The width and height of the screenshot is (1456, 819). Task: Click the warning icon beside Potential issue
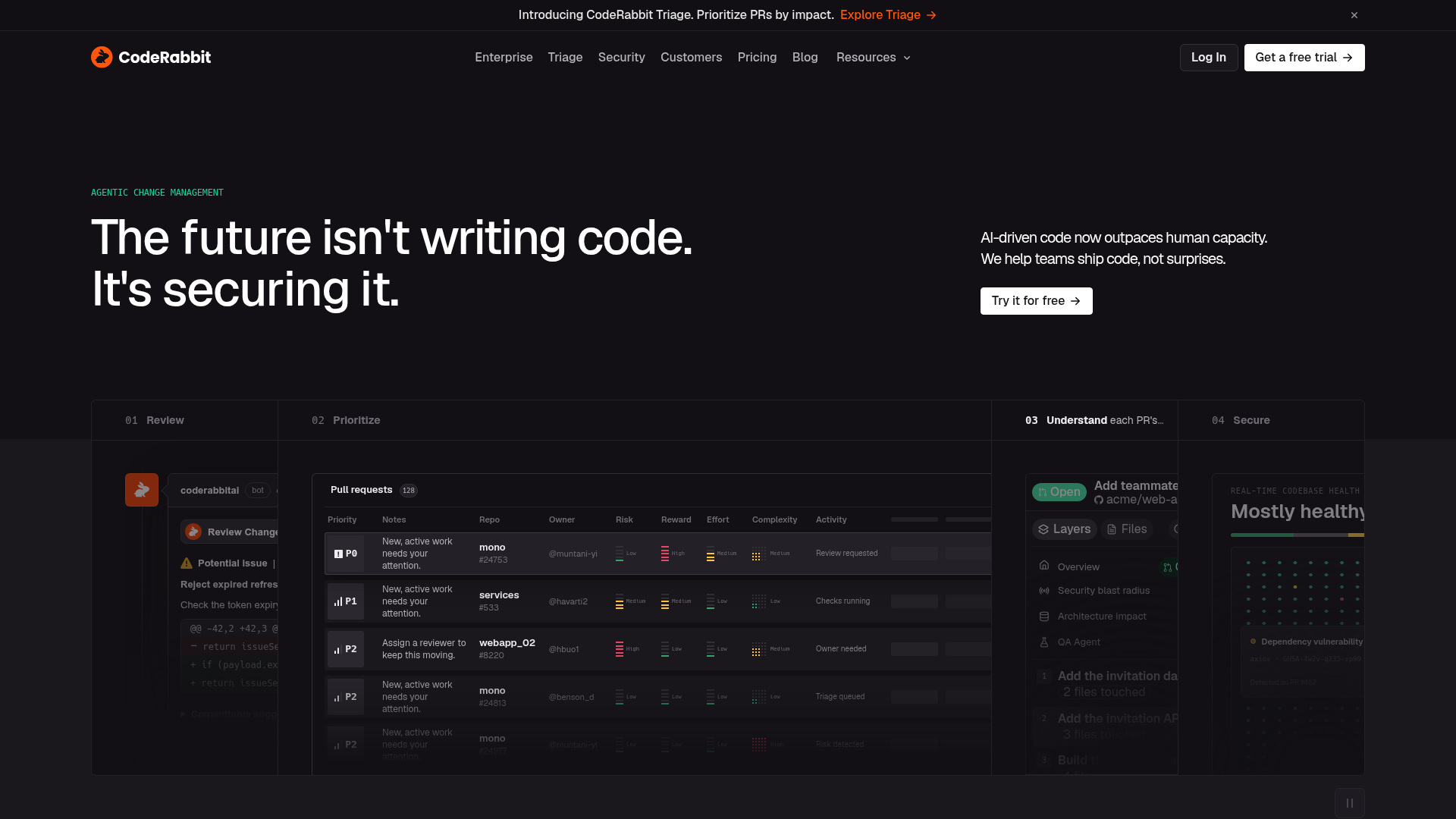pyautogui.click(x=187, y=563)
